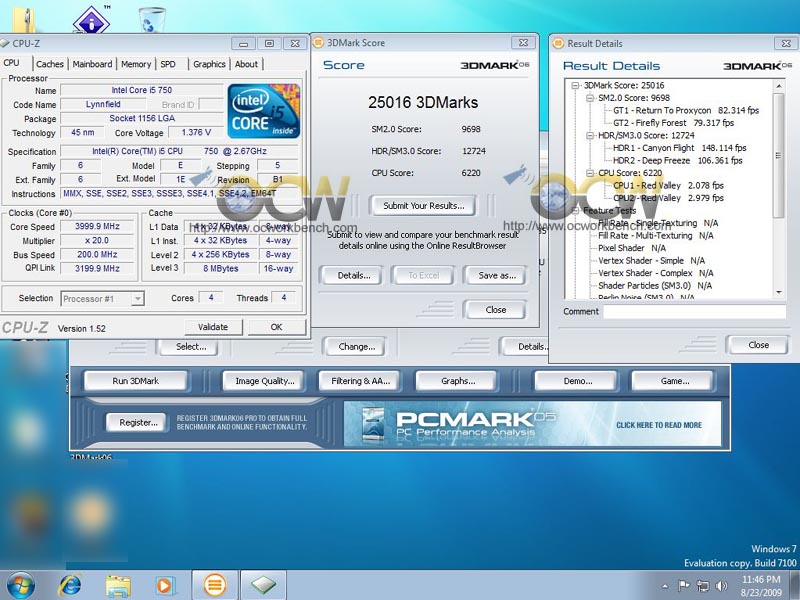Open the taskbar clock showing 11:46 PM
Image resolution: width=800 pixels, height=600 pixels.
point(761,586)
